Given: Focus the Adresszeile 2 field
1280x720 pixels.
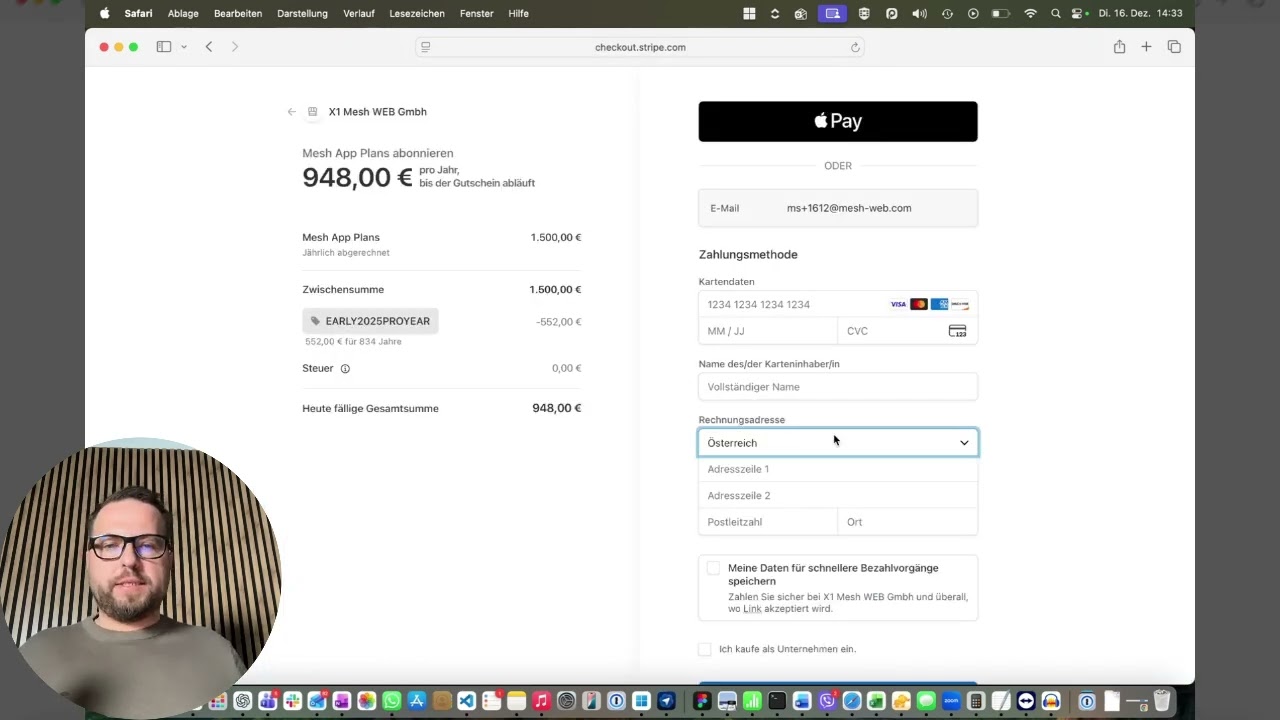Looking at the screenshot, I should tap(838, 496).
